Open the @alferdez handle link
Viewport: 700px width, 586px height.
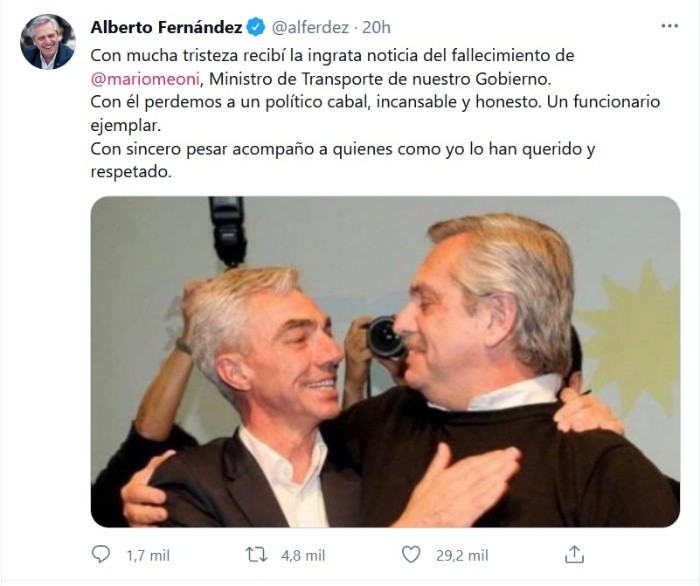pyautogui.click(x=310, y=27)
